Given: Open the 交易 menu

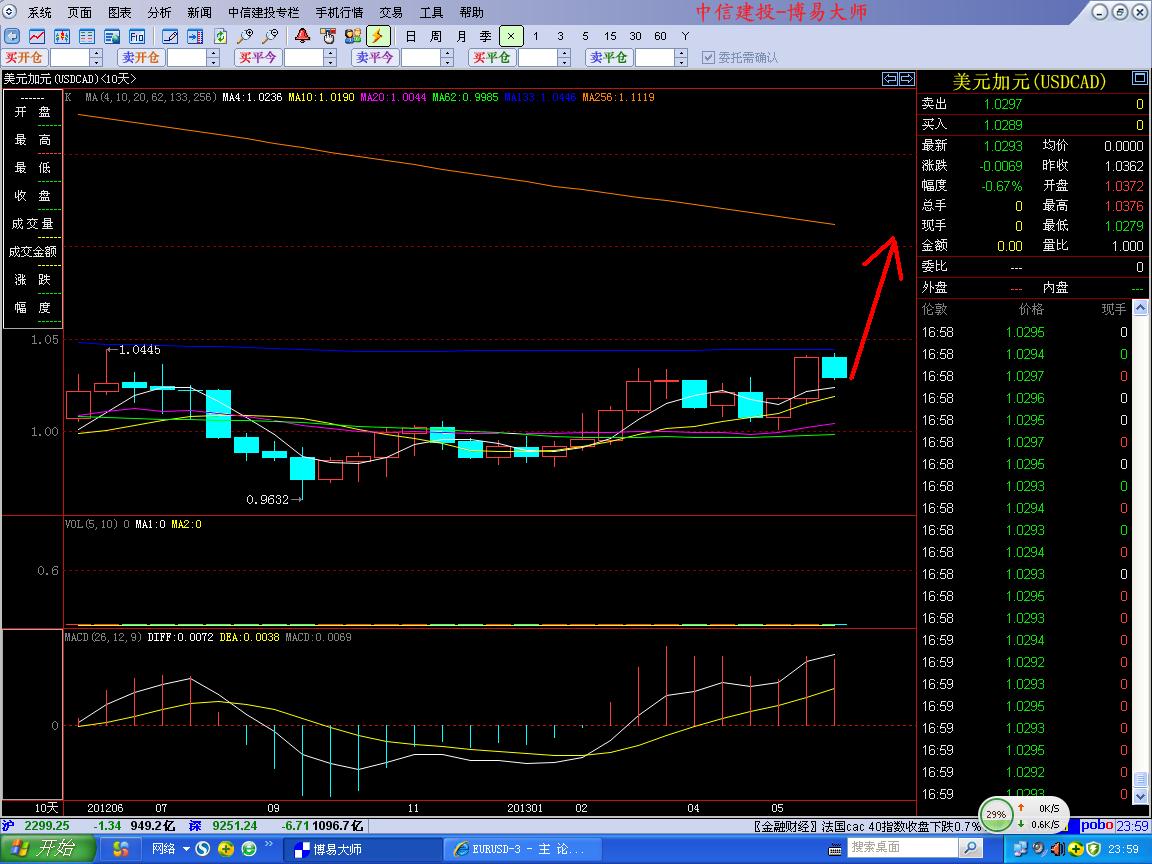Looking at the screenshot, I should point(391,12).
